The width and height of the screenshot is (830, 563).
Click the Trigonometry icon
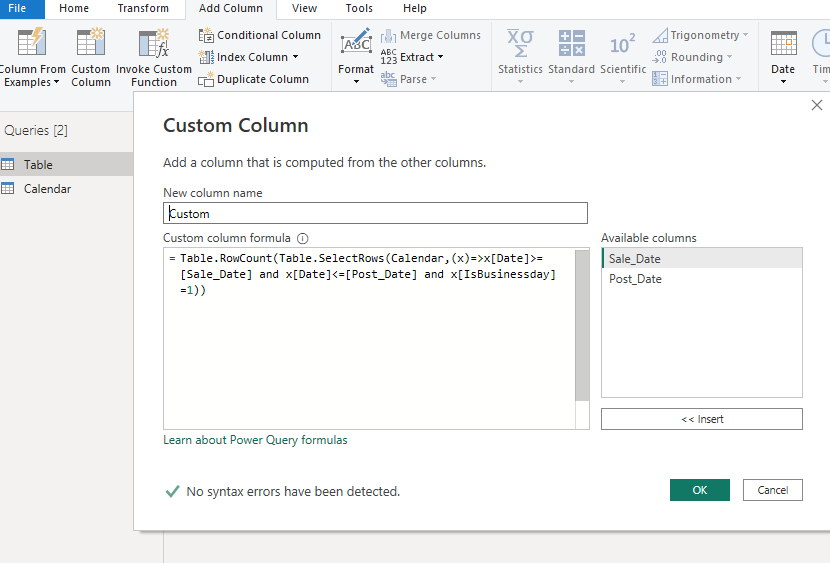(660, 35)
